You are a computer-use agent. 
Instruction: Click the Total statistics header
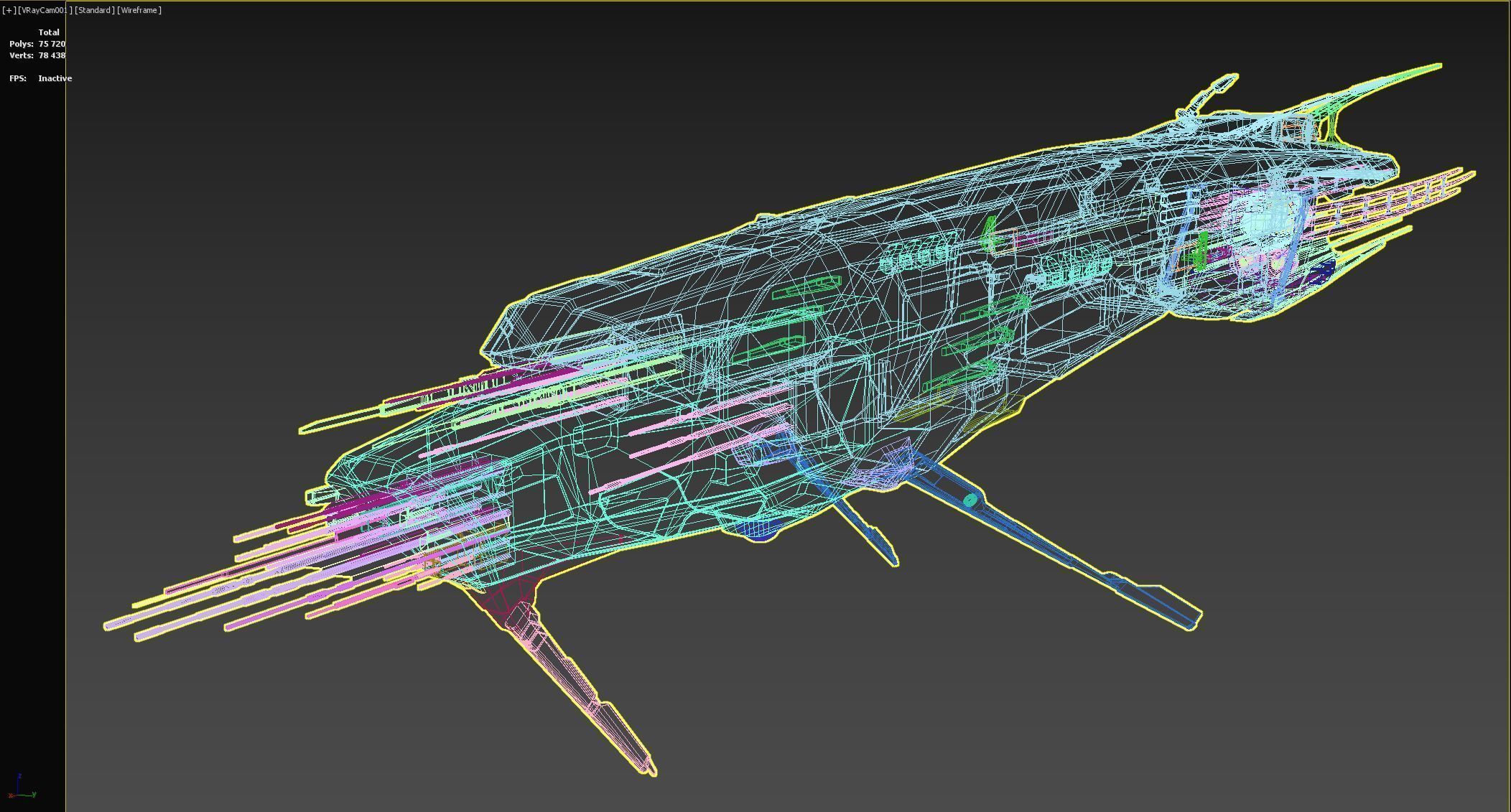point(49,32)
